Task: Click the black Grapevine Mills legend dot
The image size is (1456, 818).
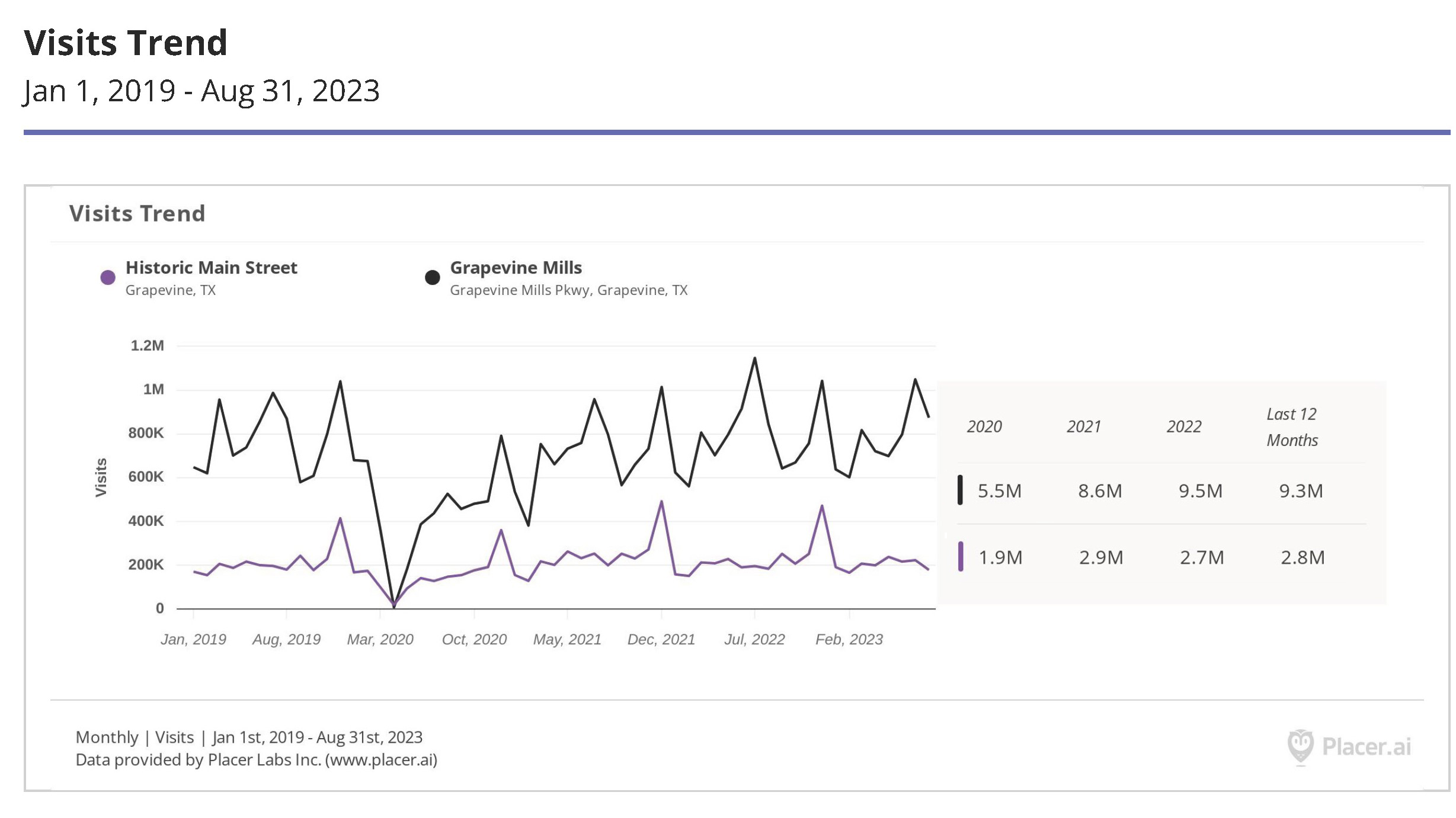Action: tap(433, 277)
